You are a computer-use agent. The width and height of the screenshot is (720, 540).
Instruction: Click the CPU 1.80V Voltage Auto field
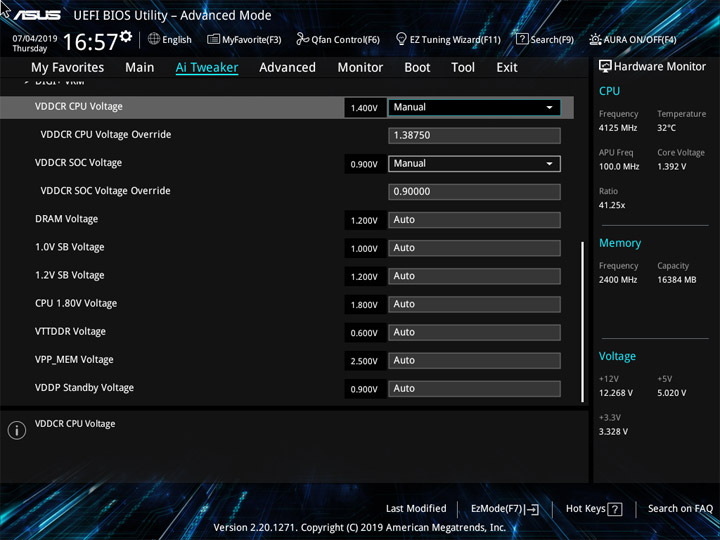click(x=474, y=304)
